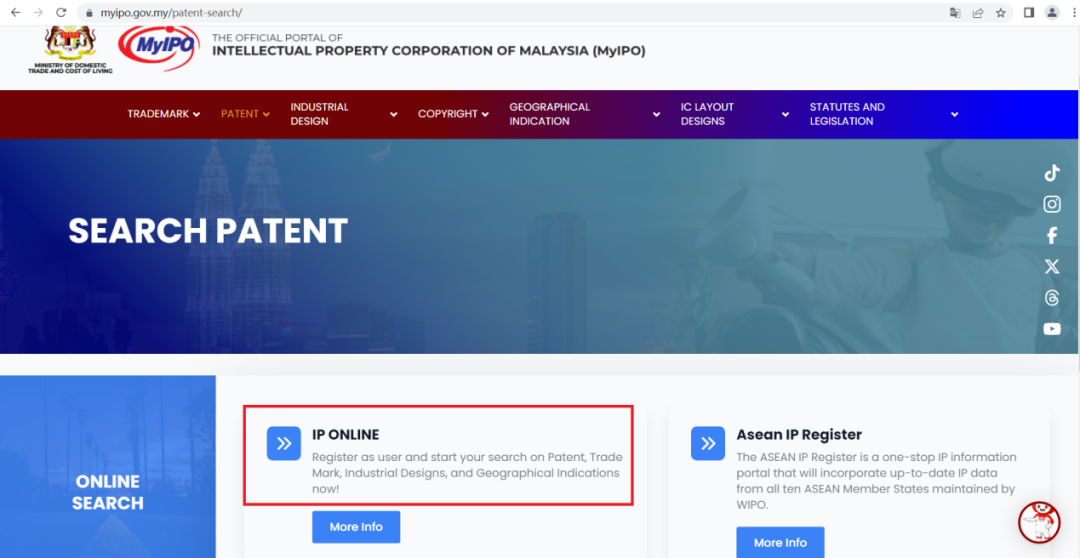Expand the TRADEMARK dropdown menu

[164, 114]
